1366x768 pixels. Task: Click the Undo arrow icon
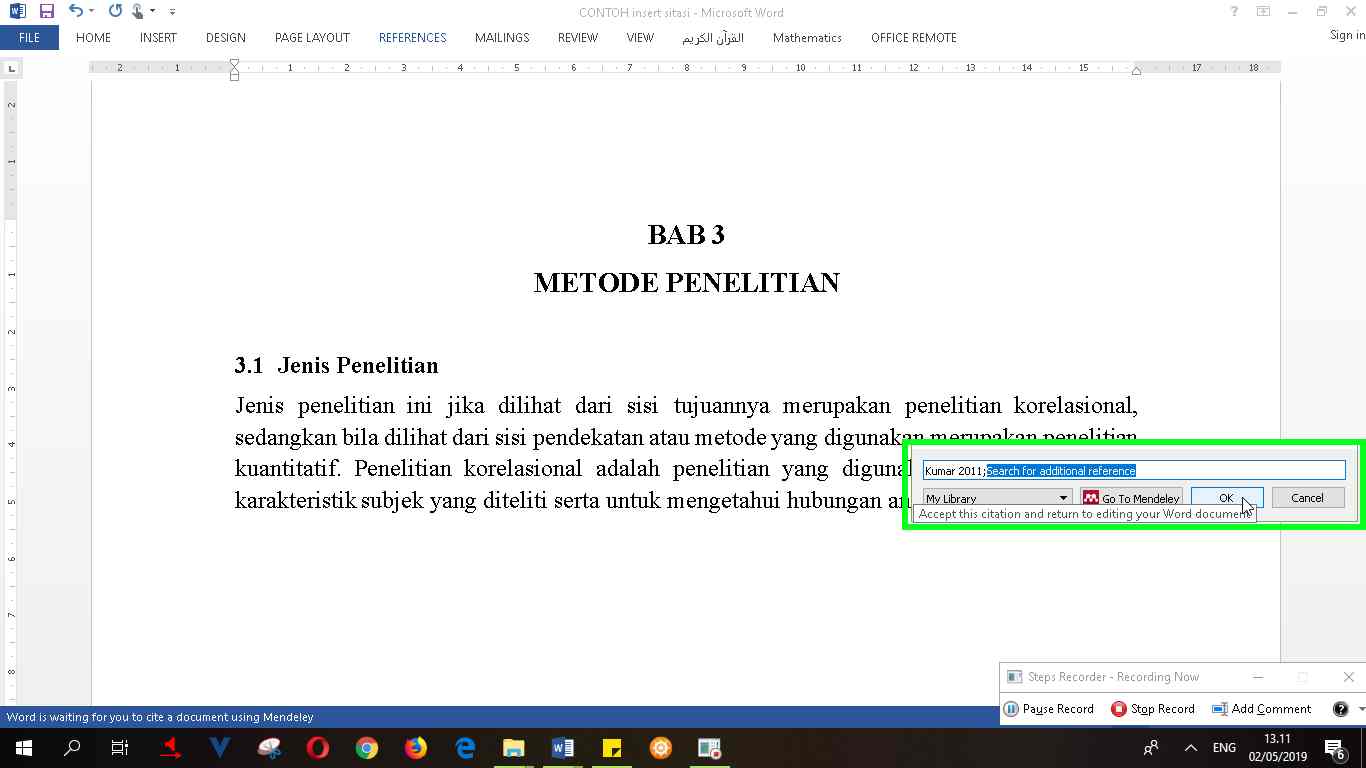[x=76, y=12]
